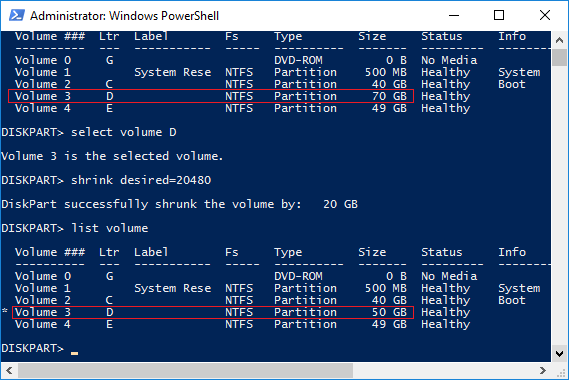Maximize the PowerShell window
This screenshot has height=380, width=569.
tap(499, 16)
